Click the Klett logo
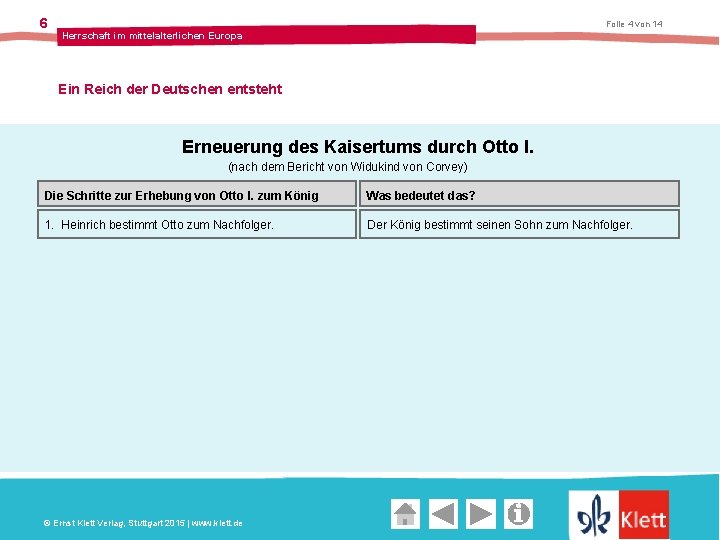 click(x=619, y=515)
